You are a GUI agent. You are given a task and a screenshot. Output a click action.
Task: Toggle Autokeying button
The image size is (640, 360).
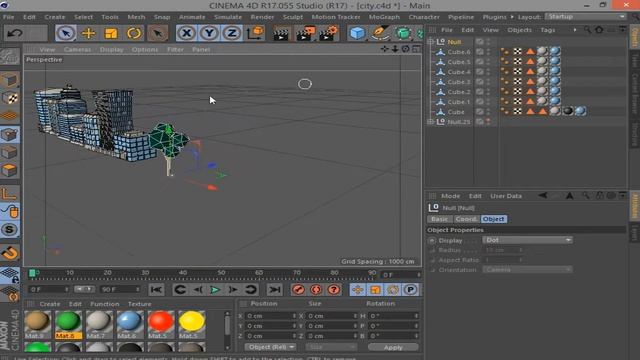(x=316, y=289)
